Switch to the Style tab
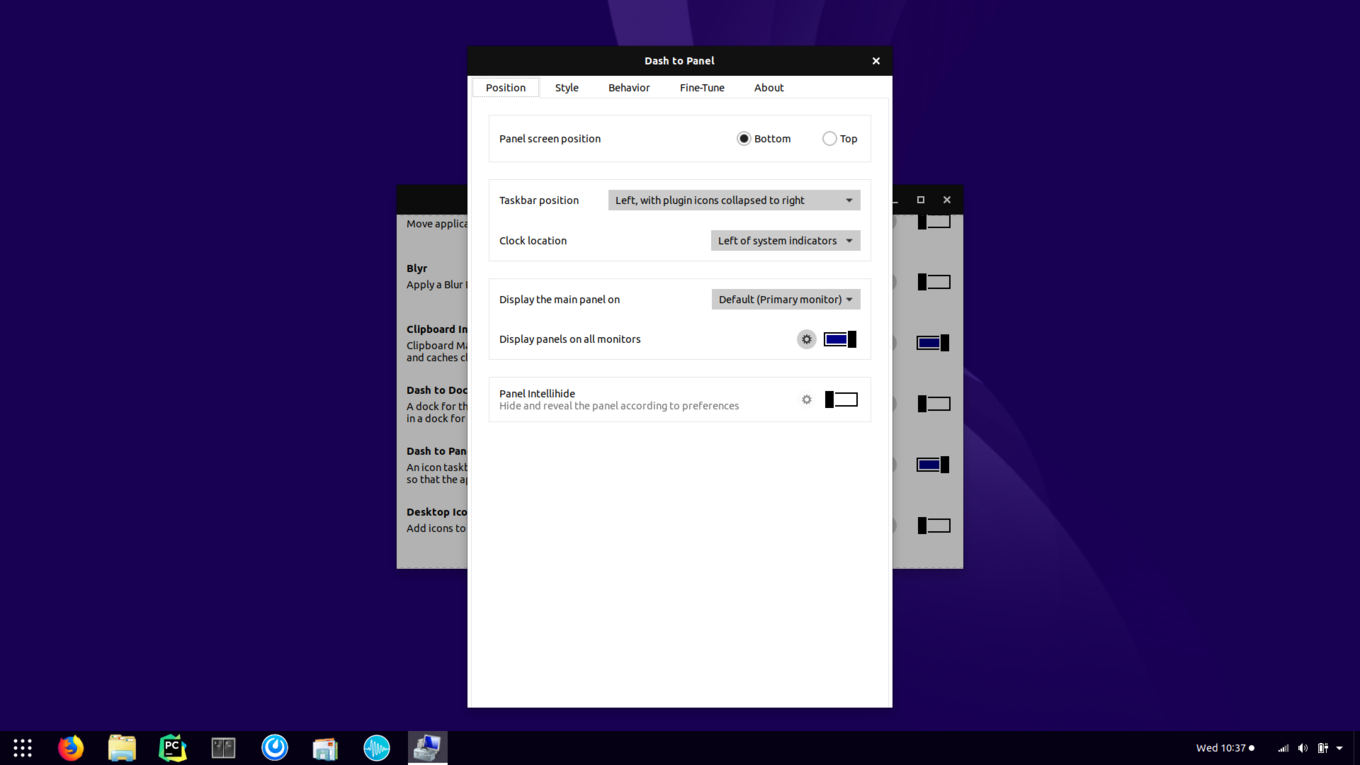 567,88
